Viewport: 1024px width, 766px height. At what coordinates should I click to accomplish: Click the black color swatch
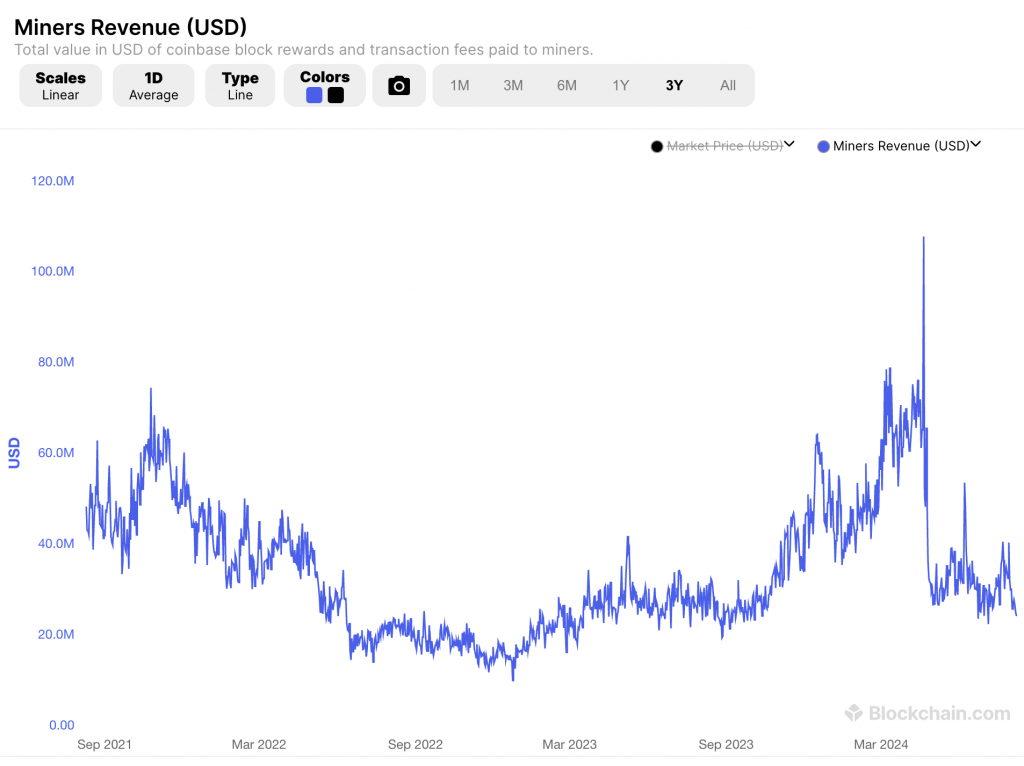pyautogui.click(x=336, y=95)
